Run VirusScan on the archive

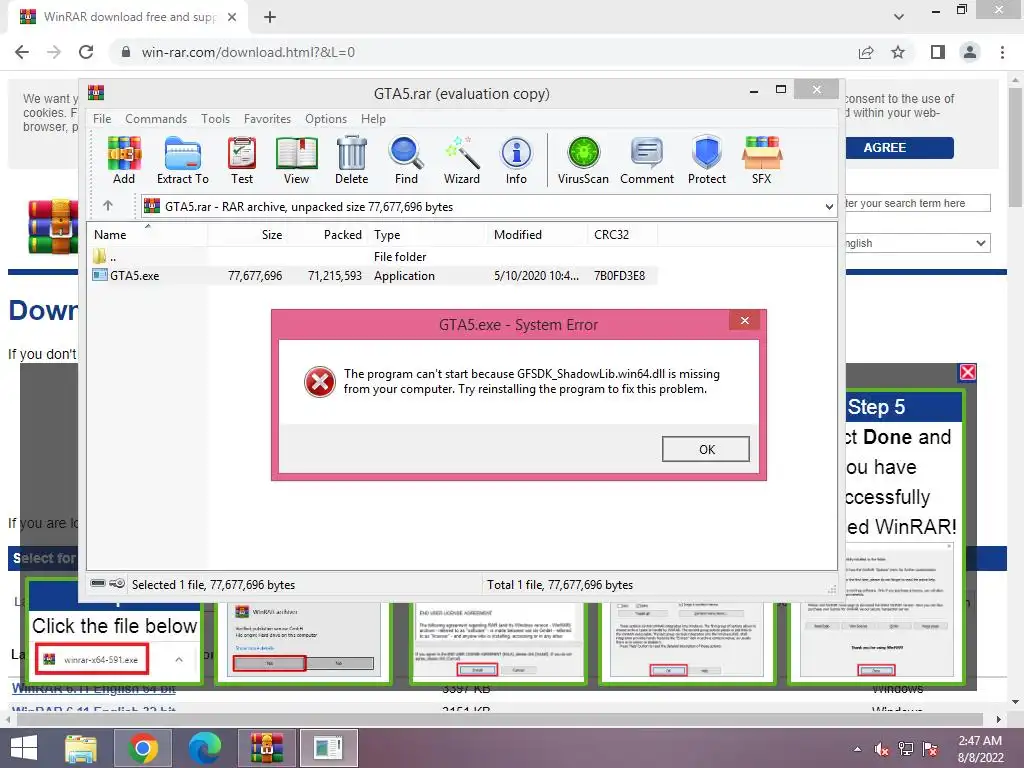pos(583,161)
